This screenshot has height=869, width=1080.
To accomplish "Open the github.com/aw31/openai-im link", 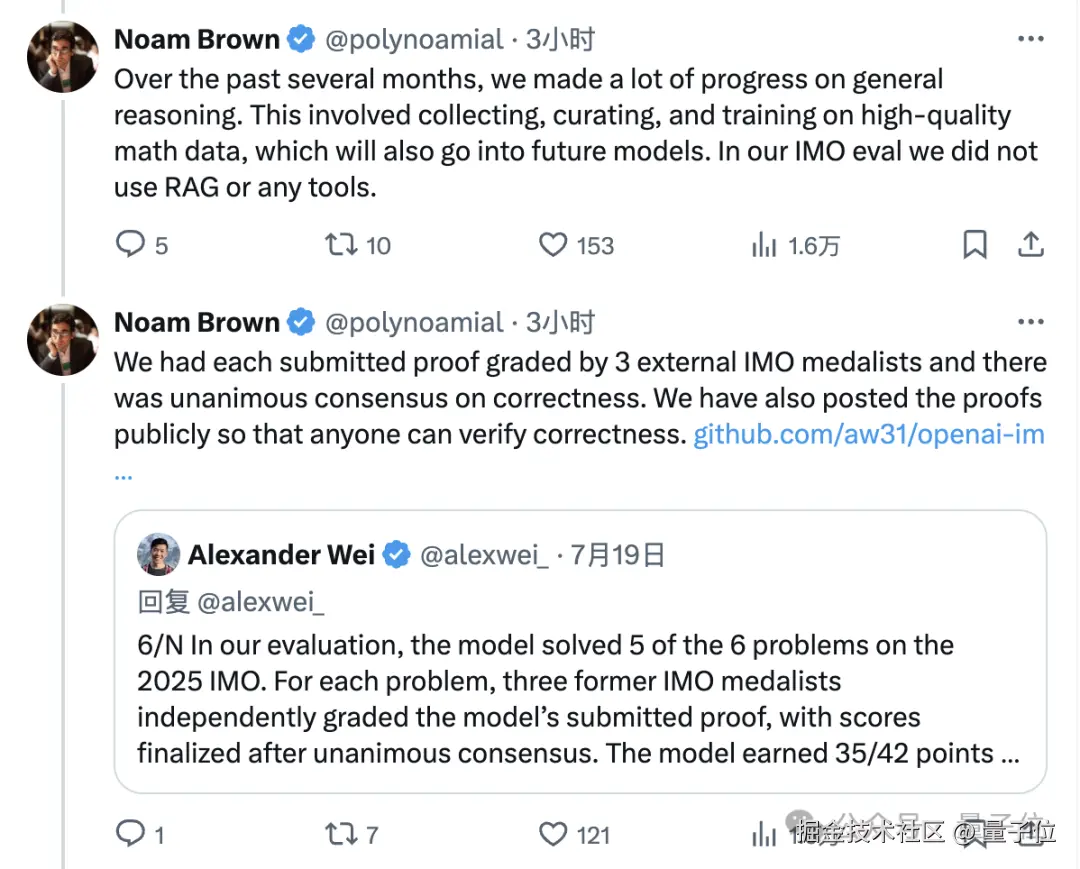I will click(868, 435).
